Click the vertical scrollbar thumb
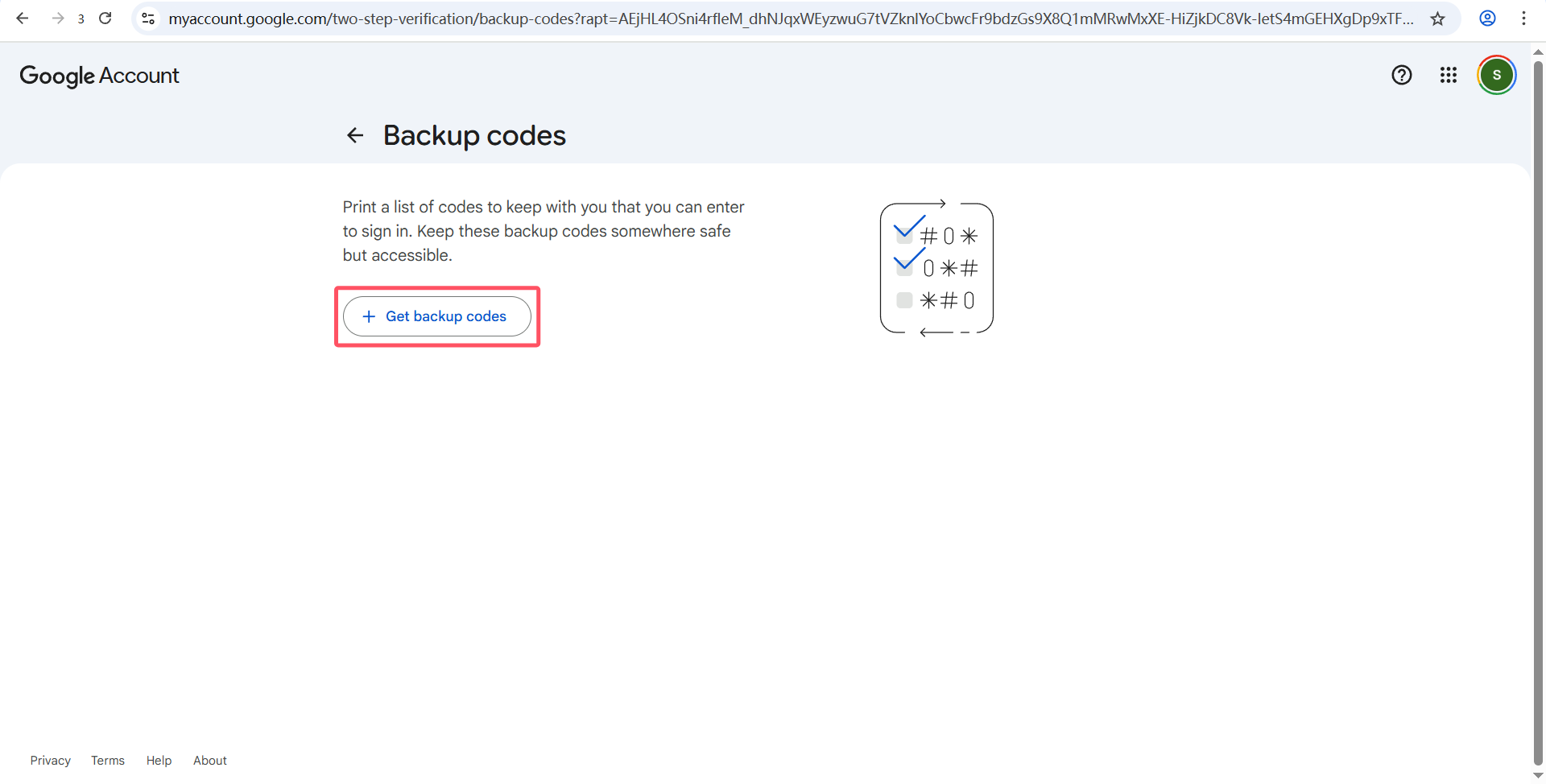The image size is (1546, 784). tap(1538, 402)
